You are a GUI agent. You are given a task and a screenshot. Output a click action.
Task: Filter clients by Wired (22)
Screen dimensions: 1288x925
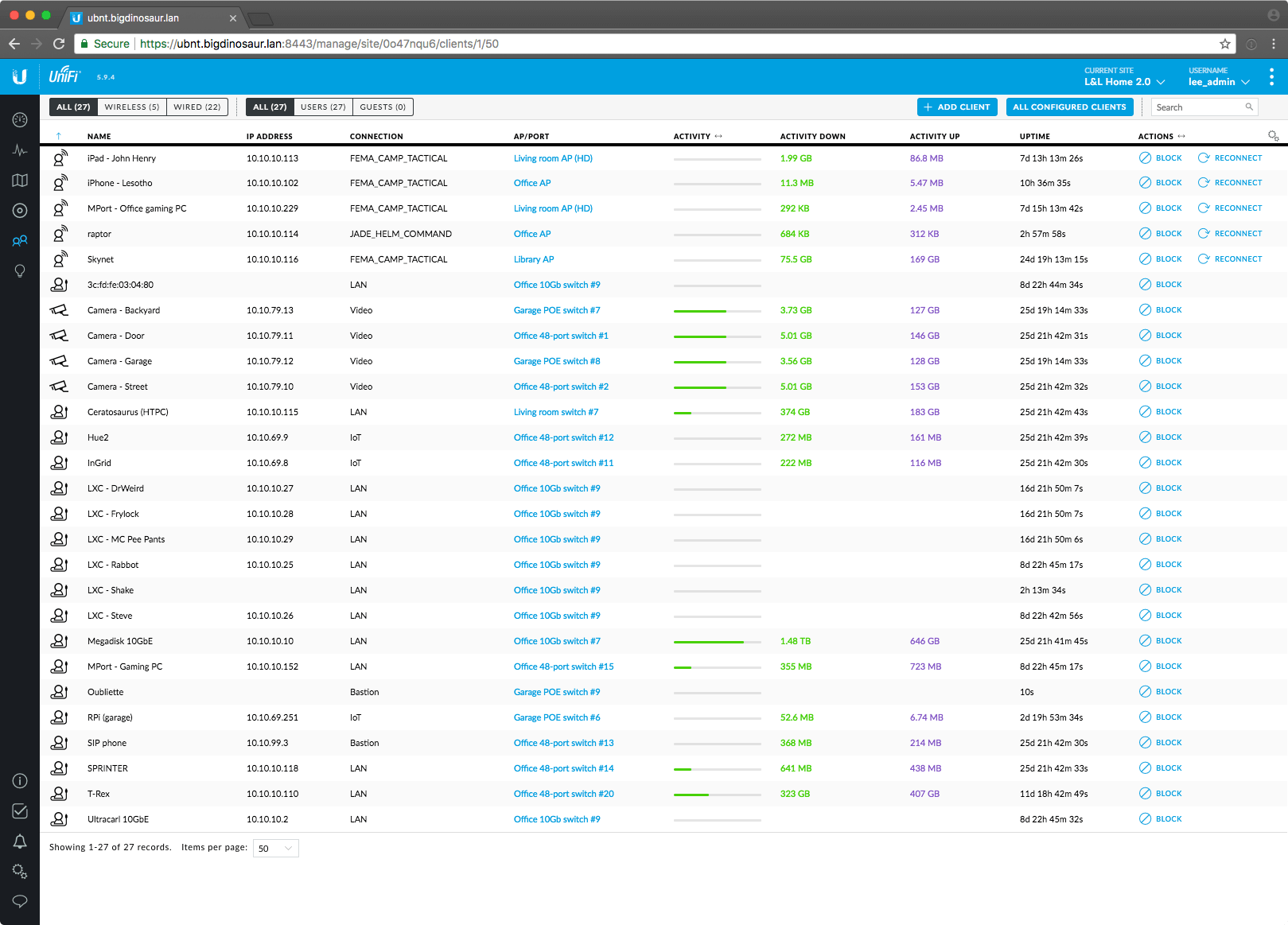(197, 107)
